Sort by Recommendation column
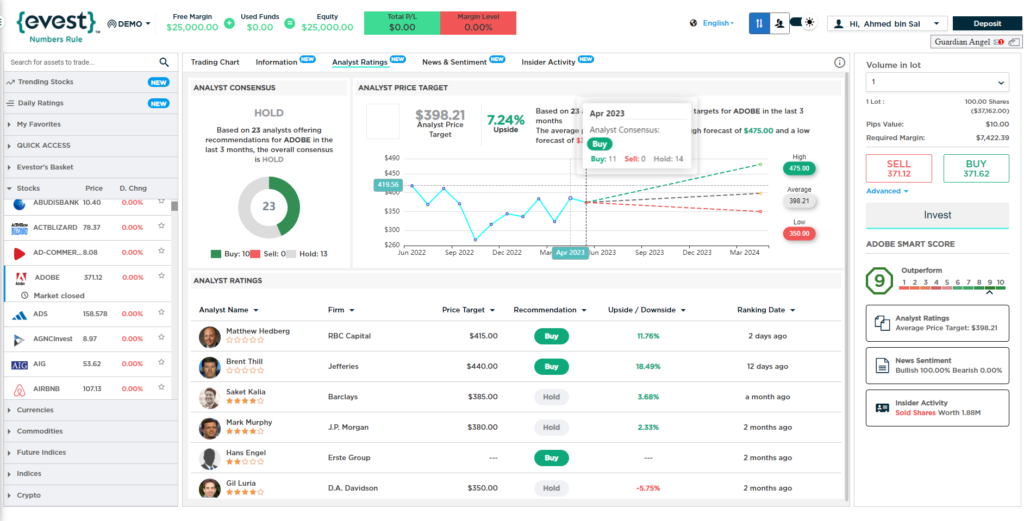The height and width of the screenshot is (521, 1024). click(550, 310)
